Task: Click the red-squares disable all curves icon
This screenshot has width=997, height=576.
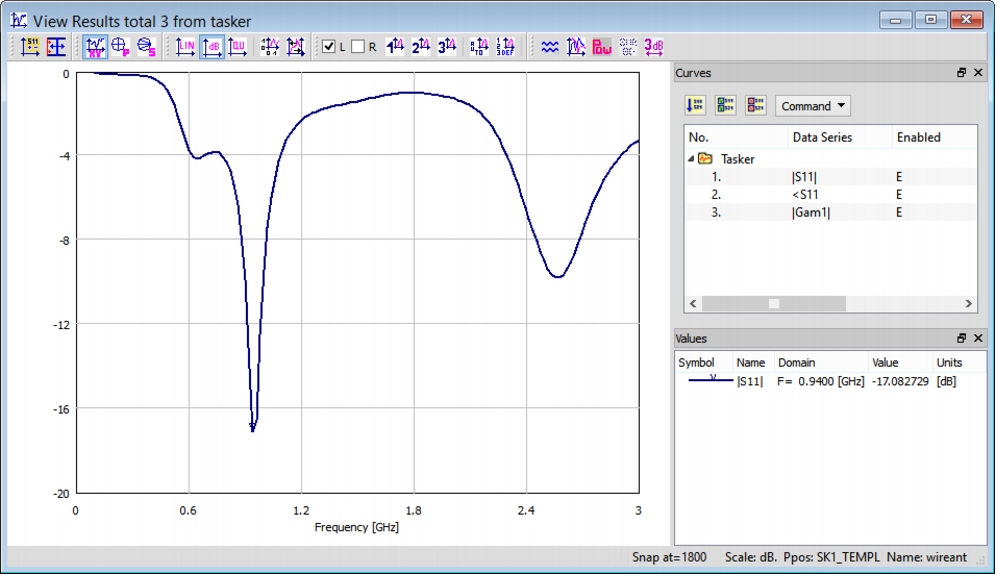Action: click(x=756, y=106)
